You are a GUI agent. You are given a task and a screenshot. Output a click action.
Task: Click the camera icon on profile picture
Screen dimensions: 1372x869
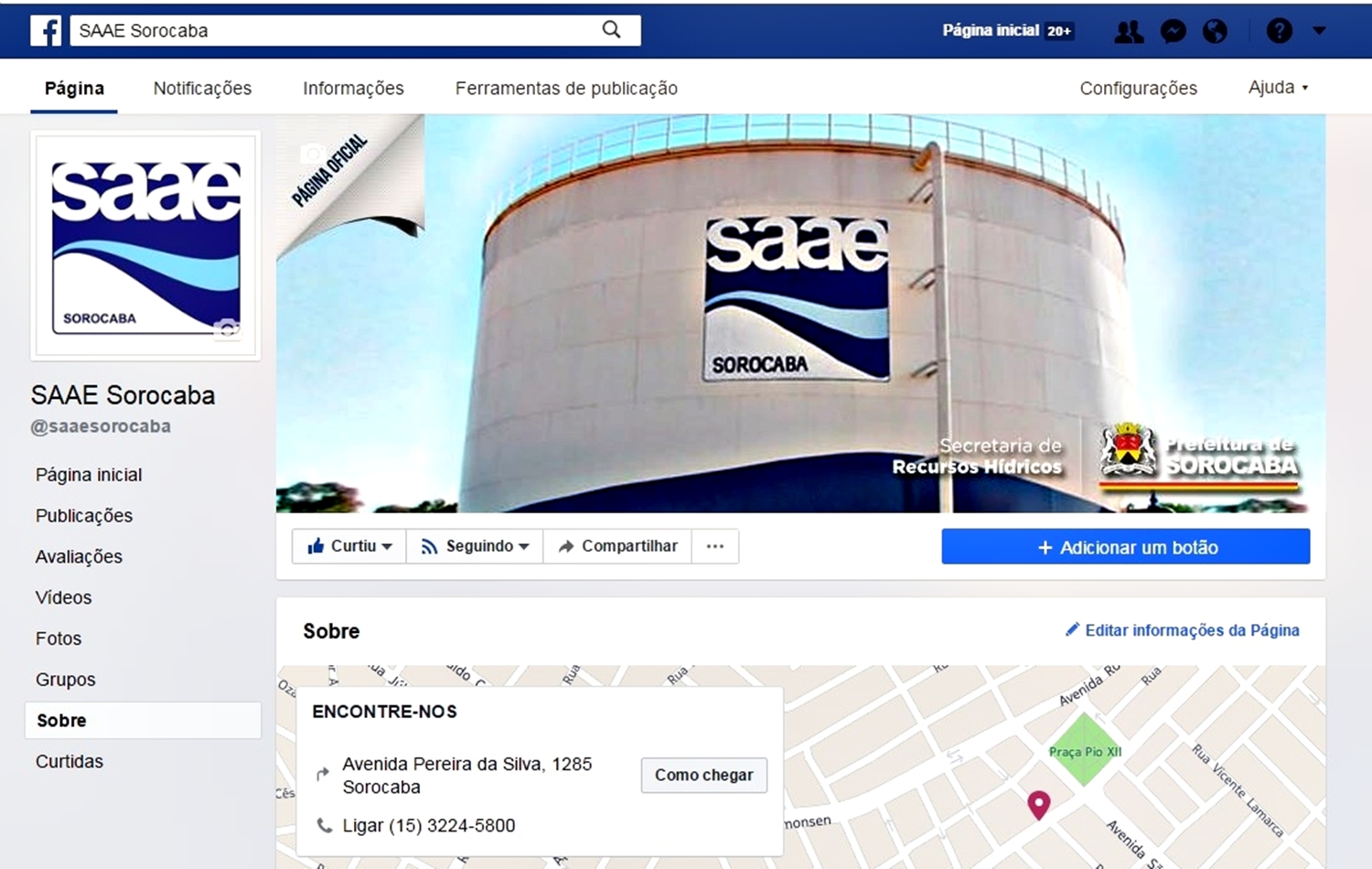(227, 327)
